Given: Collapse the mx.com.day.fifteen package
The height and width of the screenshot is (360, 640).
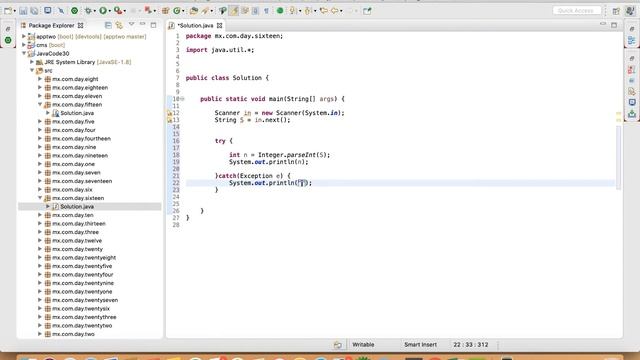Looking at the screenshot, I should 40,104.
